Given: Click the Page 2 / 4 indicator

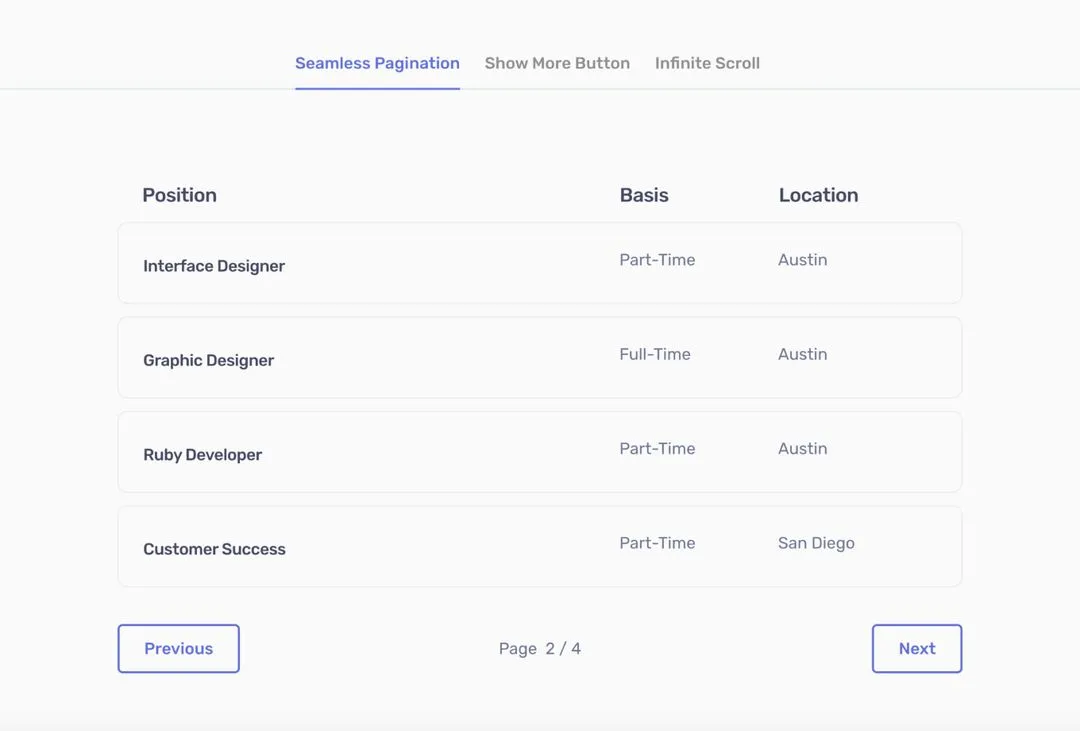Looking at the screenshot, I should (x=539, y=648).
